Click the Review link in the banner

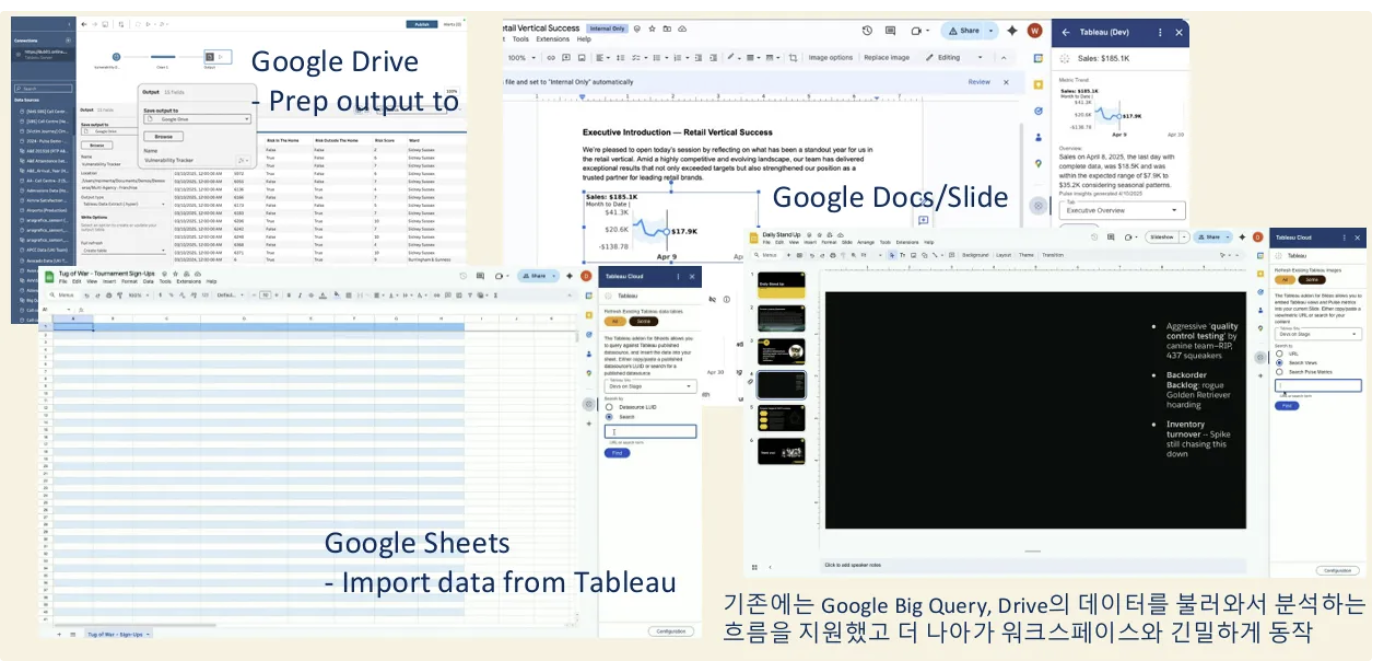click(979, 82)
